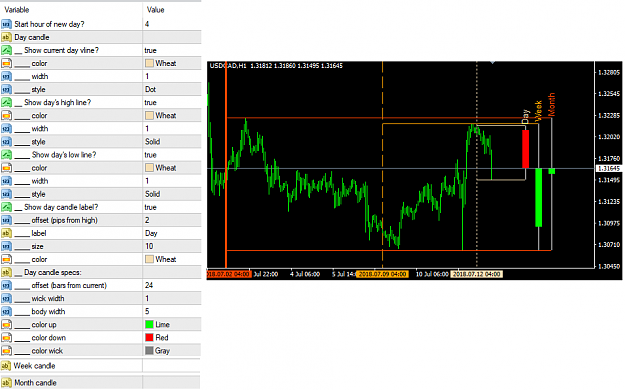The width and height of the screenshot is (625, 390).
Task: Select the Gray color swatch
Action: [x=149, y=351]
